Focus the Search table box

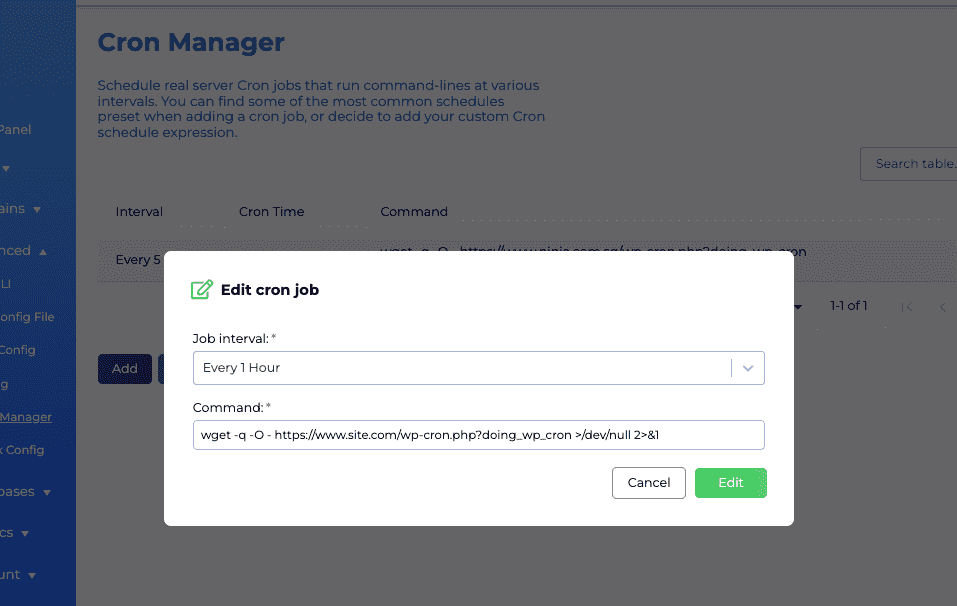(x=909, y=164)
